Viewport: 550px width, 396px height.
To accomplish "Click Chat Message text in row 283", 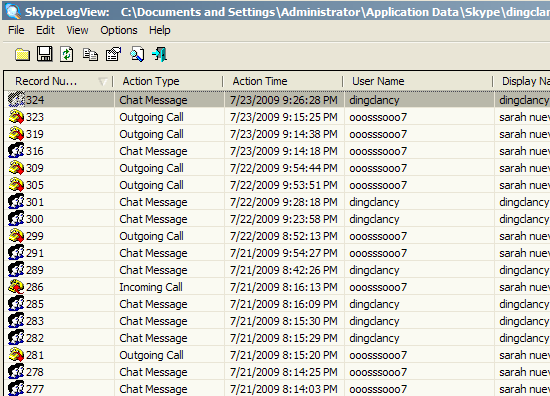I will pos(153,321).
